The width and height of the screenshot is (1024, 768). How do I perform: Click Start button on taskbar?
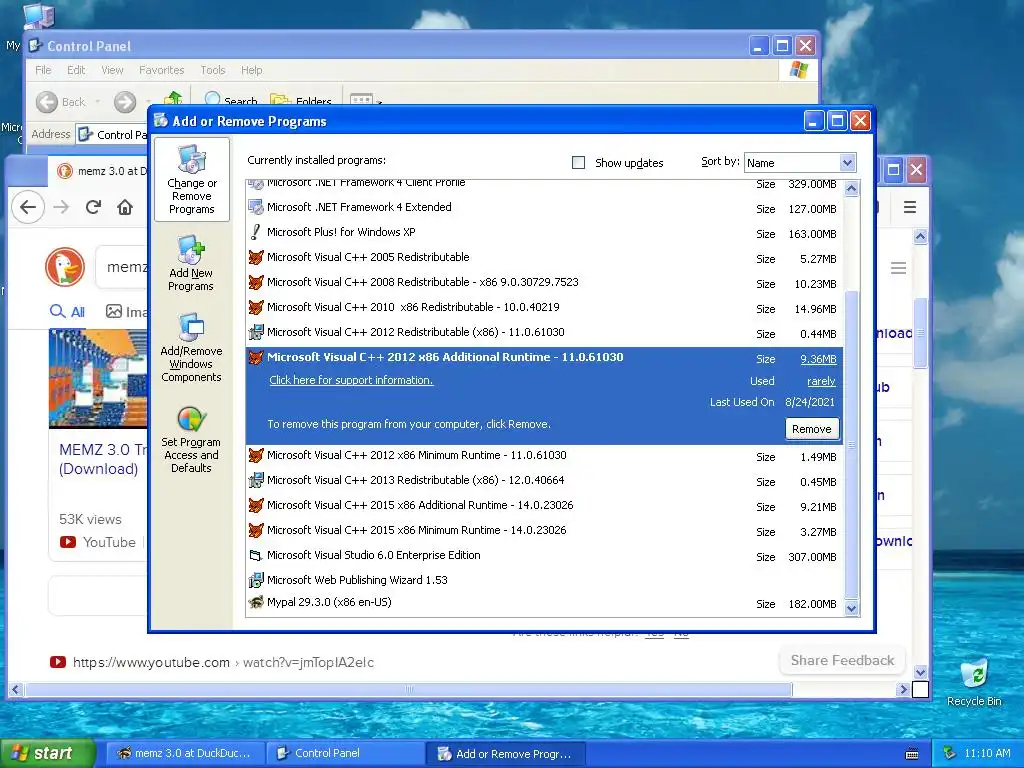point(48,753)
